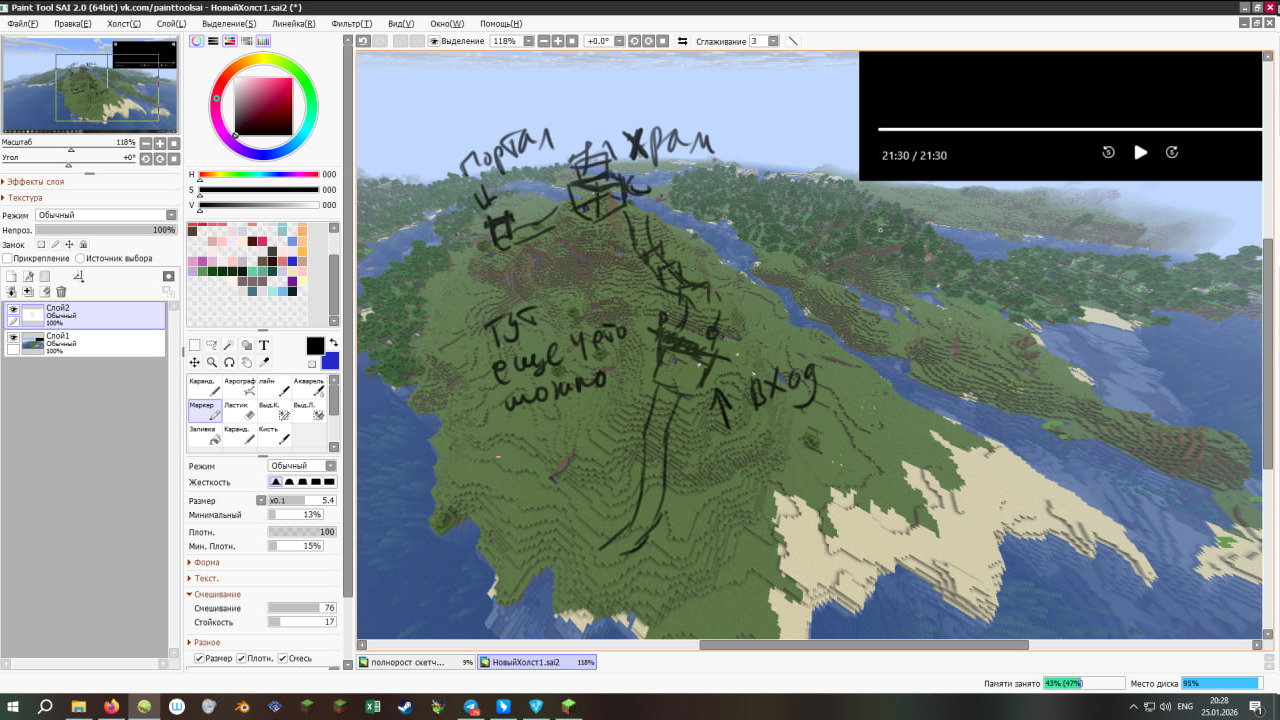
Task: Select the Watercolor brush
Action: click(309, 387)
